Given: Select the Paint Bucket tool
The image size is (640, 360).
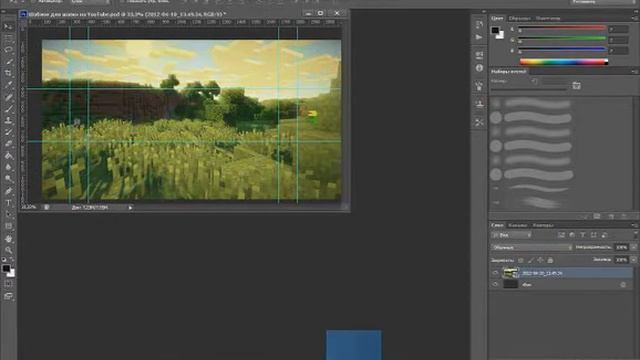Looking at the screenshot, I should [8, 156].
